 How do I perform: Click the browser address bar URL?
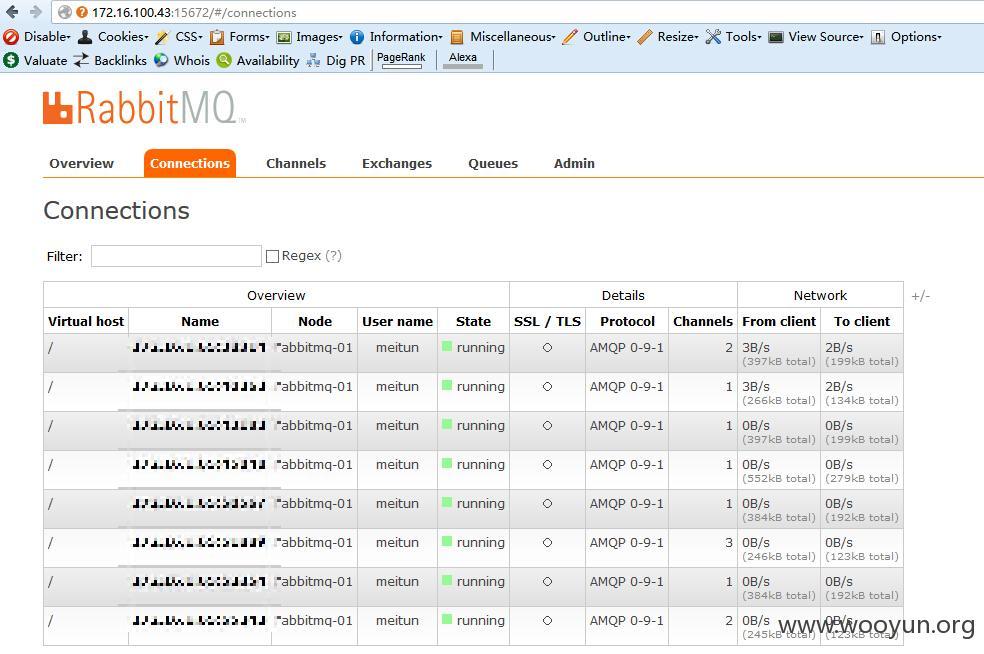pyautogui.click(x=194, y=13)
